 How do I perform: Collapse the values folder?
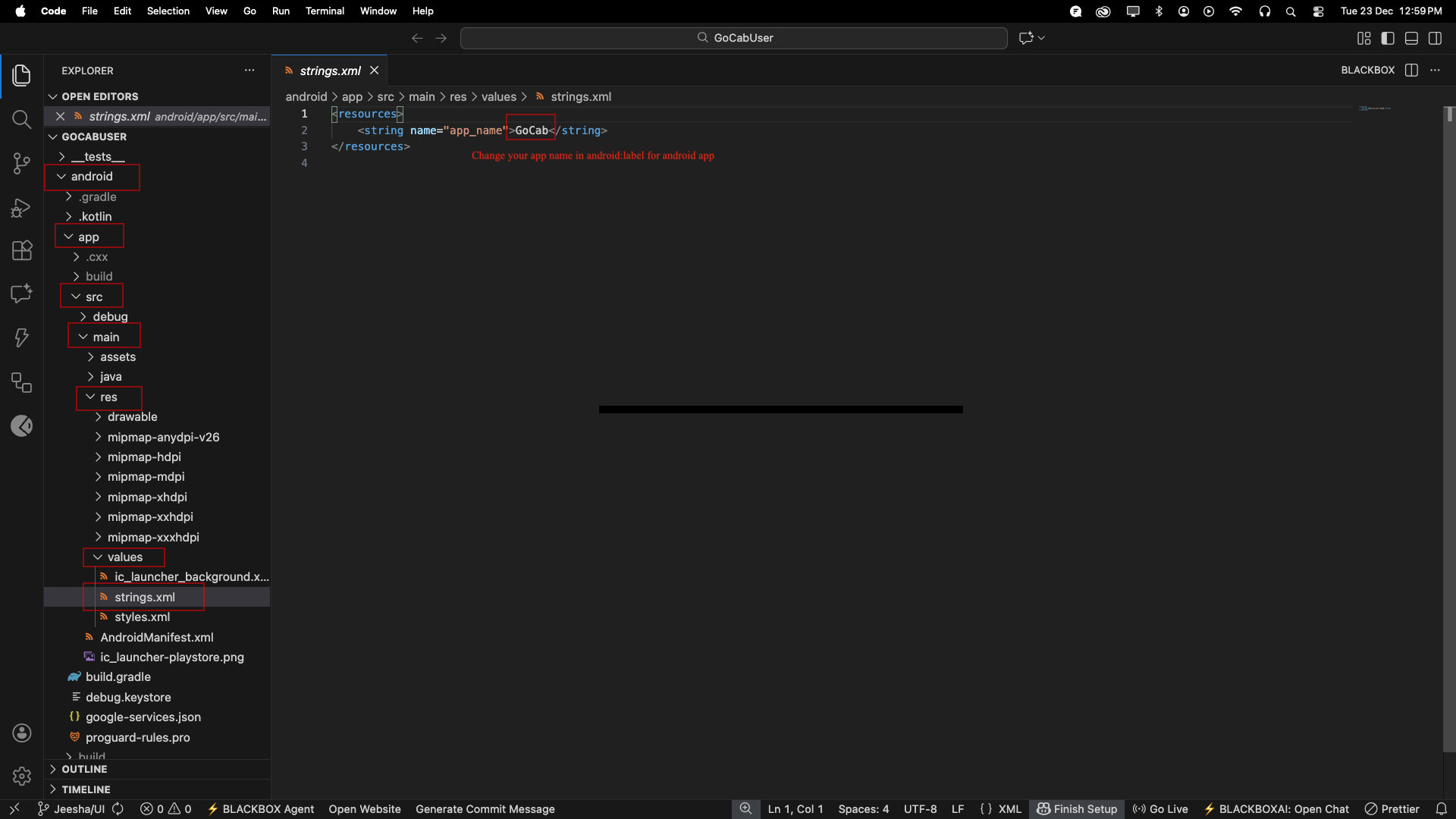click(124, 557)
